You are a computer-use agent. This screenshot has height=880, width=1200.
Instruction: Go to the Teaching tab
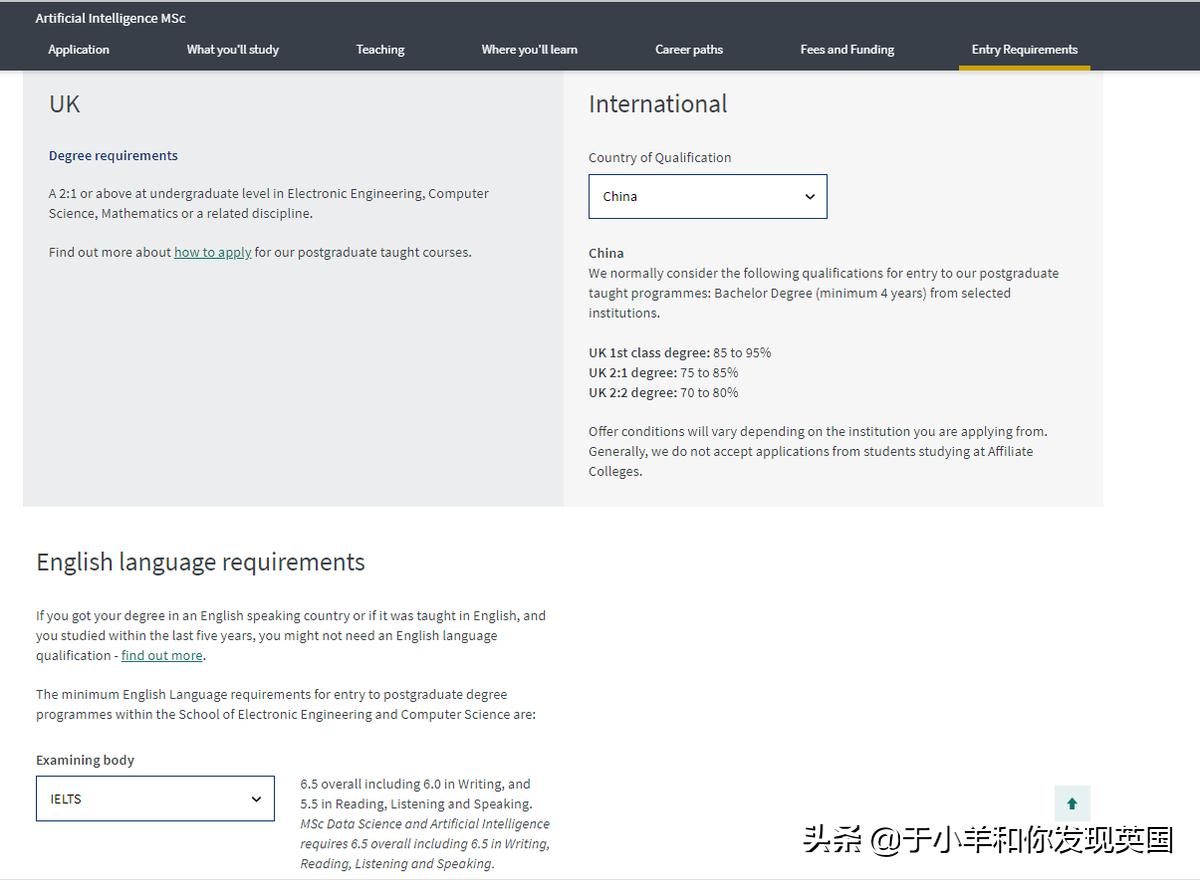[x=380, y=49]
